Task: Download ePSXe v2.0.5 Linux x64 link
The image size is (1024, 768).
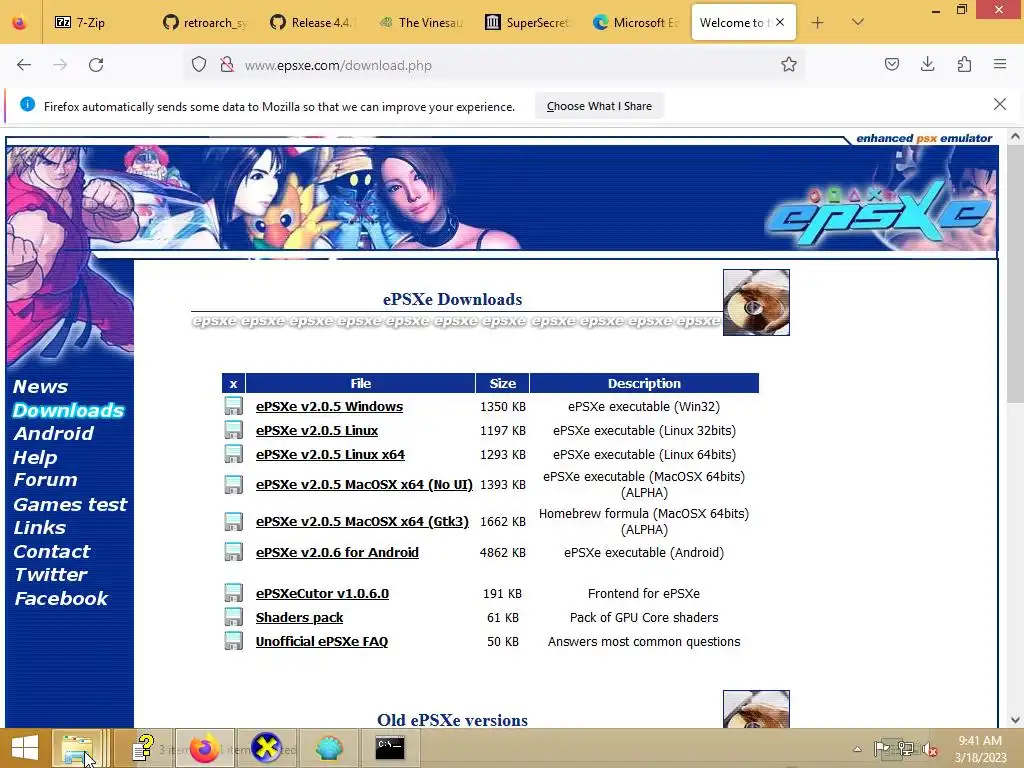Action: [x=330, y=455]
